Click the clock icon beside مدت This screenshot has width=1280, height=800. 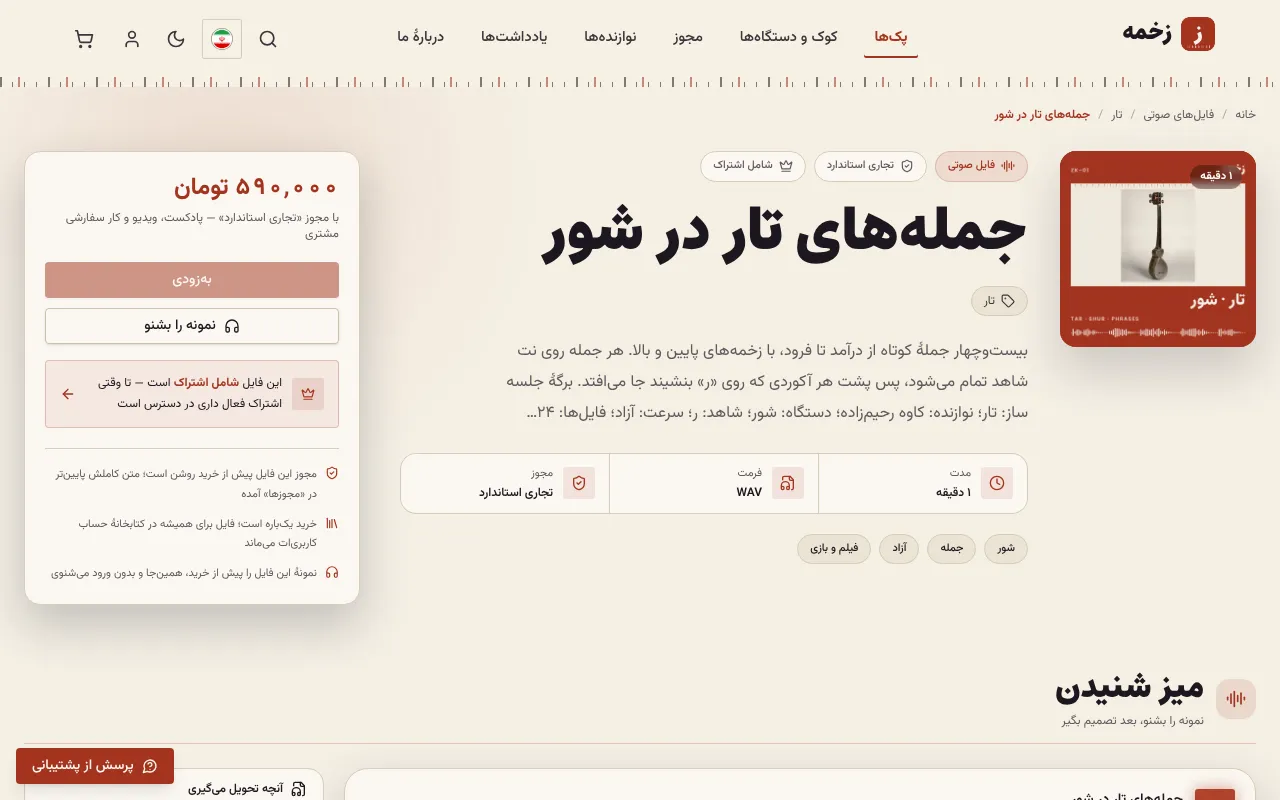[997, 483]
